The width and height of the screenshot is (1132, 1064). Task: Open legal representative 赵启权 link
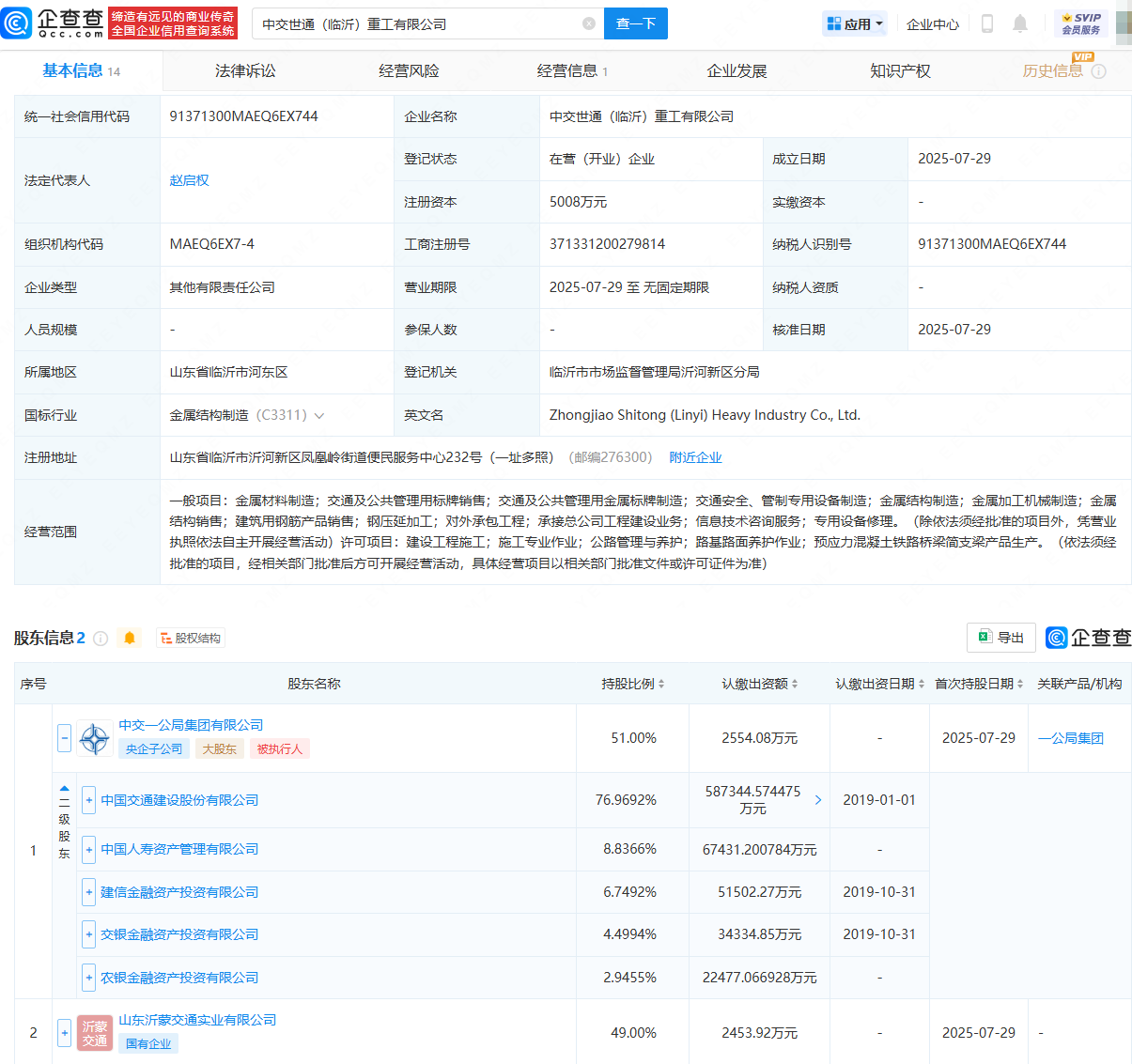click(x=189, y=180)
